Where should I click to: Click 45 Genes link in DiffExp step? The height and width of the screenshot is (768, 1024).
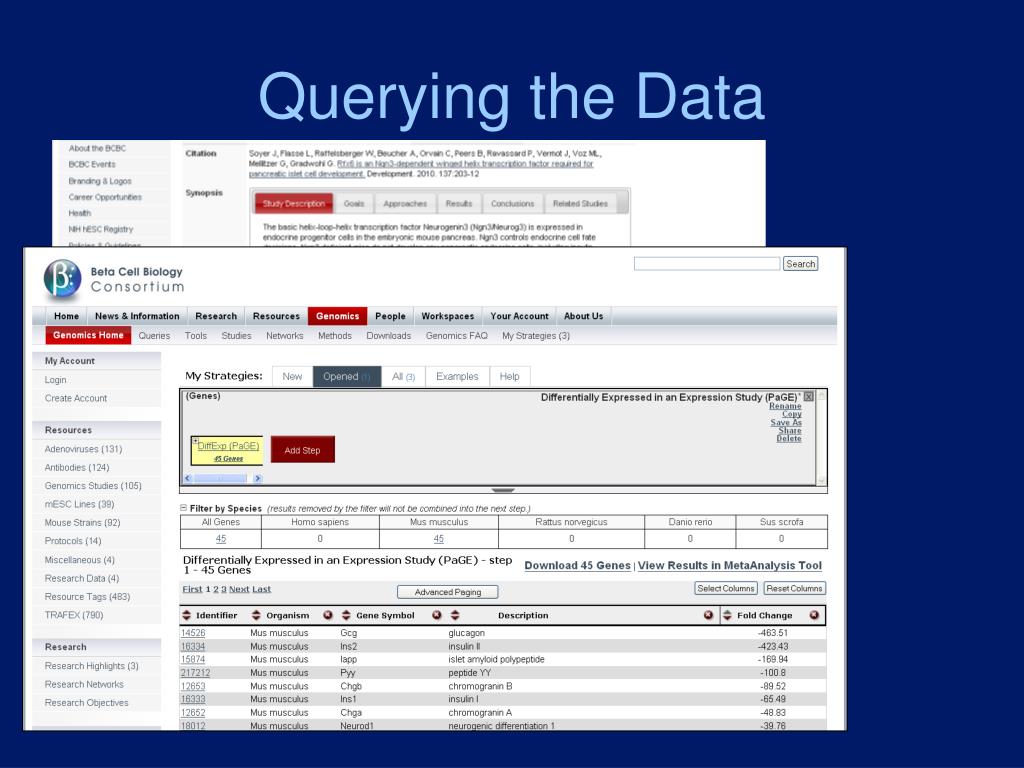[229, 458]
